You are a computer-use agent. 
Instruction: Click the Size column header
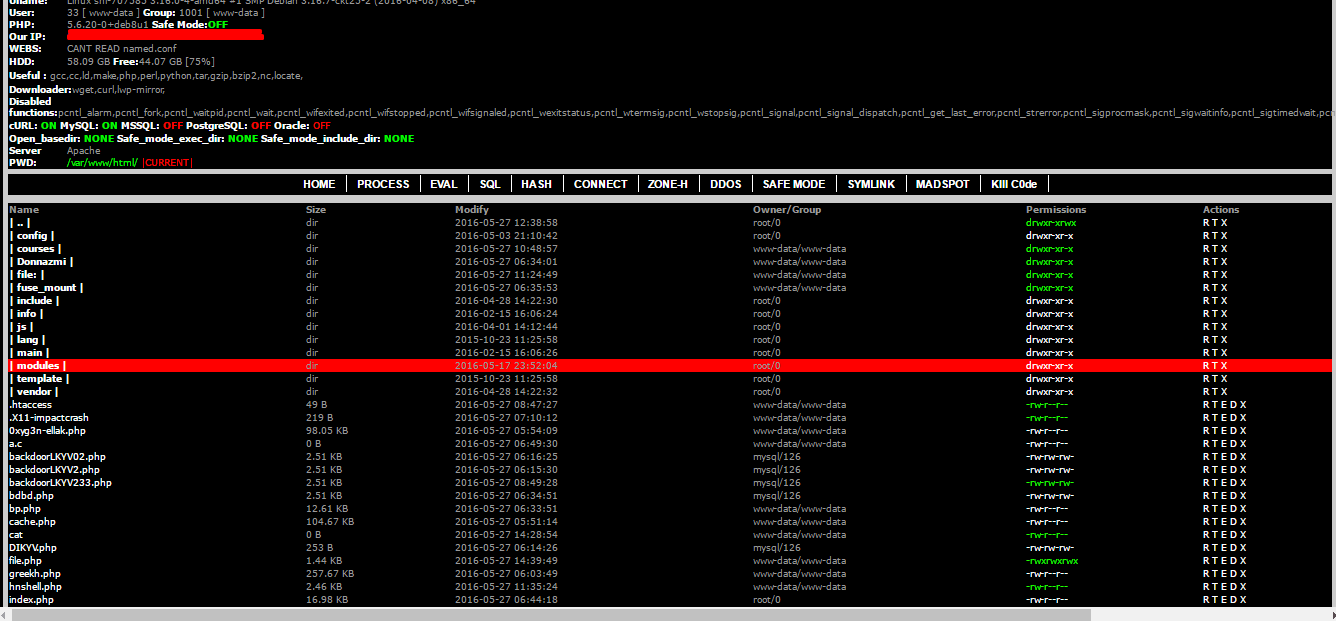tap(316, 210)
